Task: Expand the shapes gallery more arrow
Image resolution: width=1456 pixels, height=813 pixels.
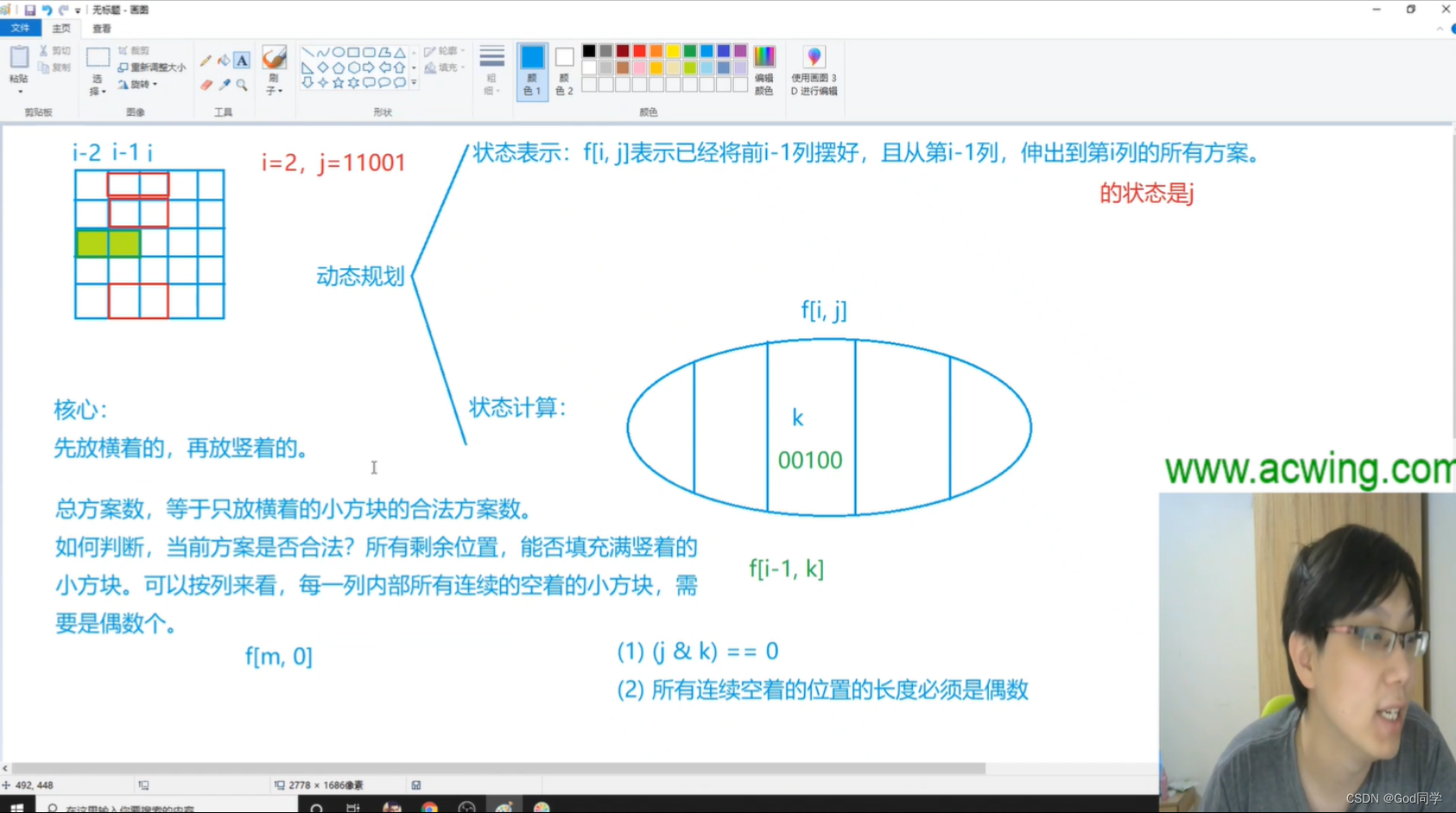Action: (x=415, y=83)
